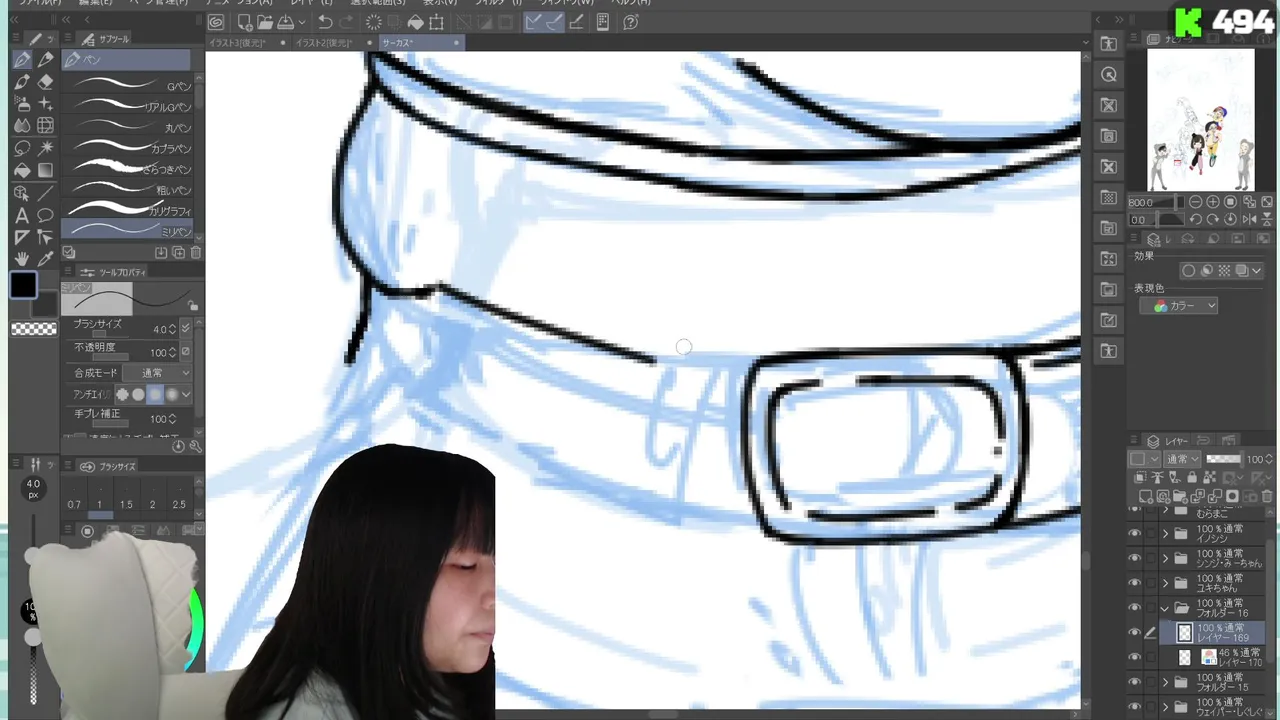Select the Pen tool in the tool palette
Image resolution: width=1280 pixels, height=720 pixels.
22,60
